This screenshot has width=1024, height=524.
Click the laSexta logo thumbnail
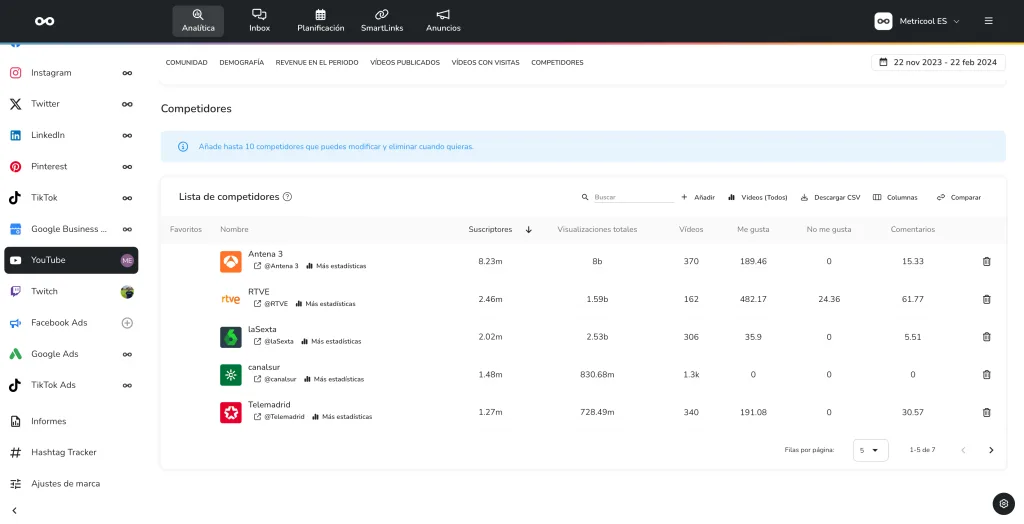[231, 337]
